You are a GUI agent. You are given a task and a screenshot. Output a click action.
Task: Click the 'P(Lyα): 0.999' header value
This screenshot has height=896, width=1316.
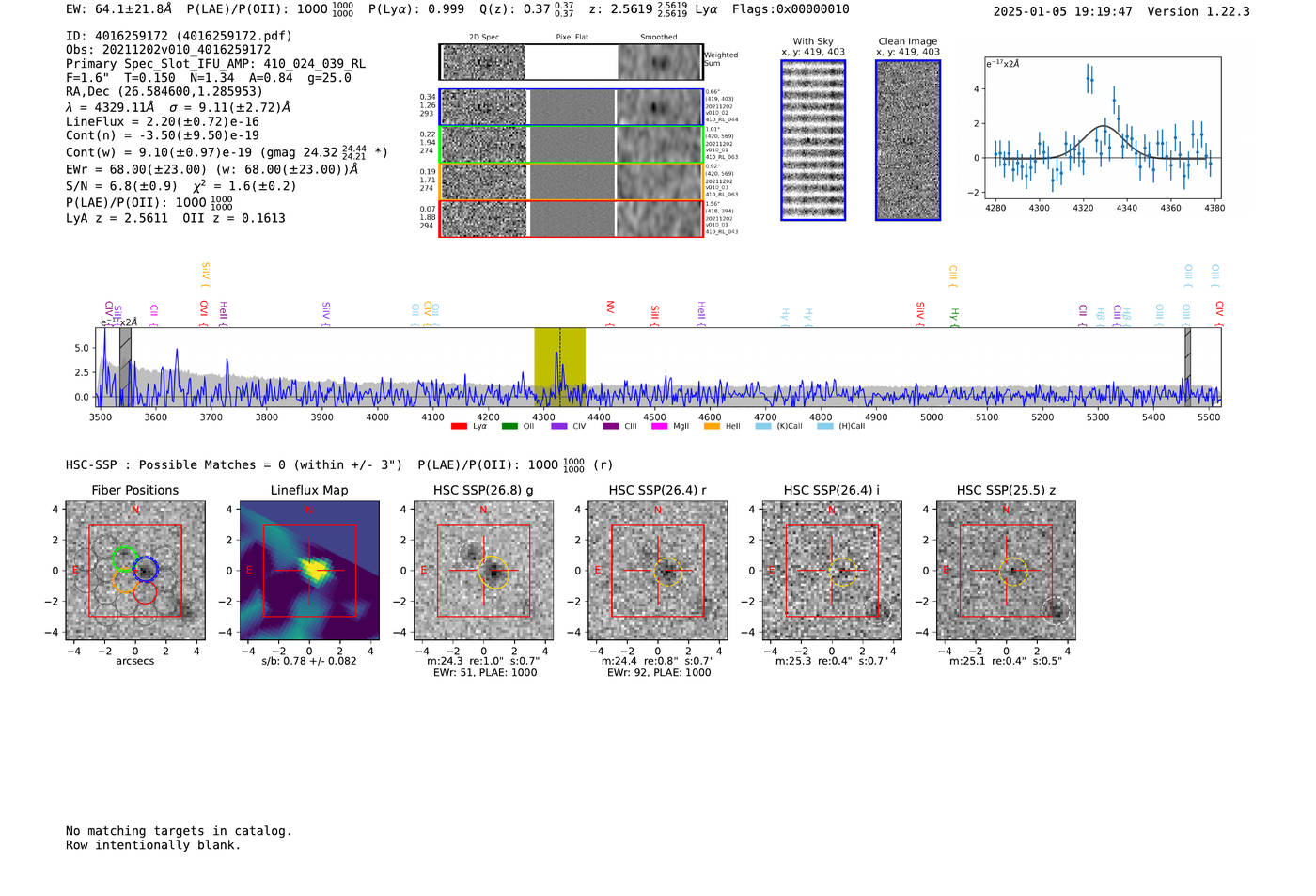[416, 9]
